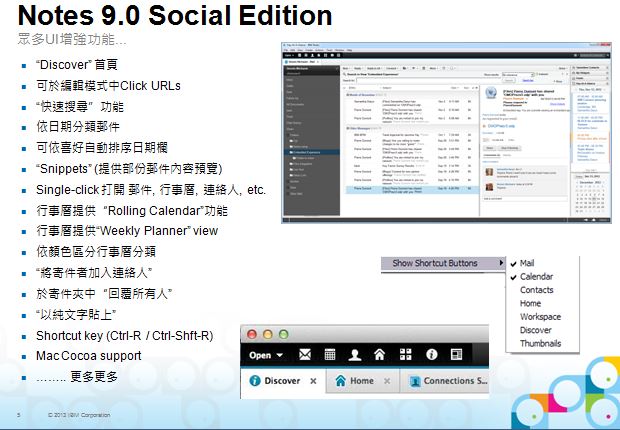Click the yellow Mac minimize light
This screenshot has width=620, height=430.
(x=268, y=334)
